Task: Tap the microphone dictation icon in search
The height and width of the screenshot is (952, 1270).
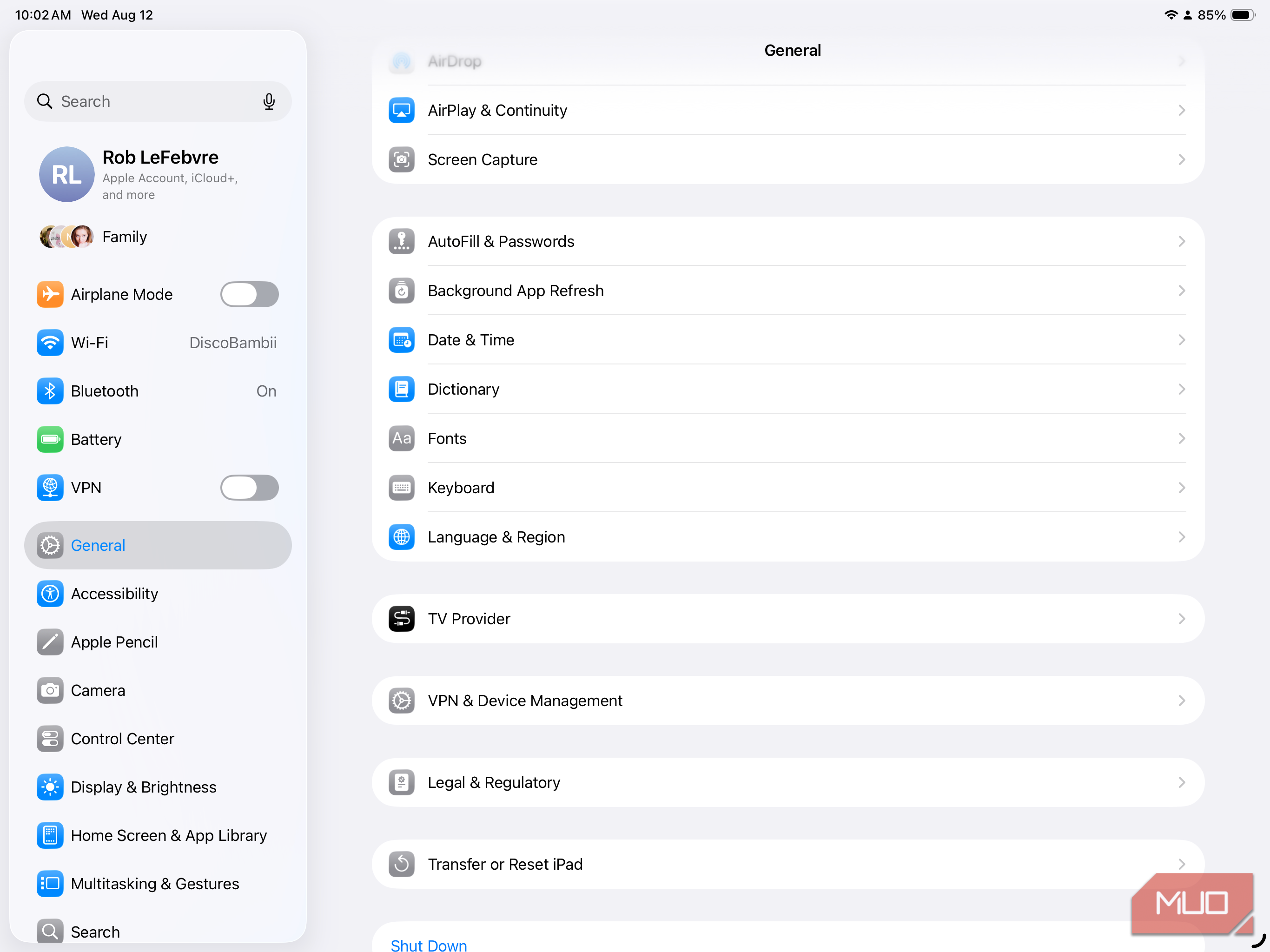Action: point(269,102)
